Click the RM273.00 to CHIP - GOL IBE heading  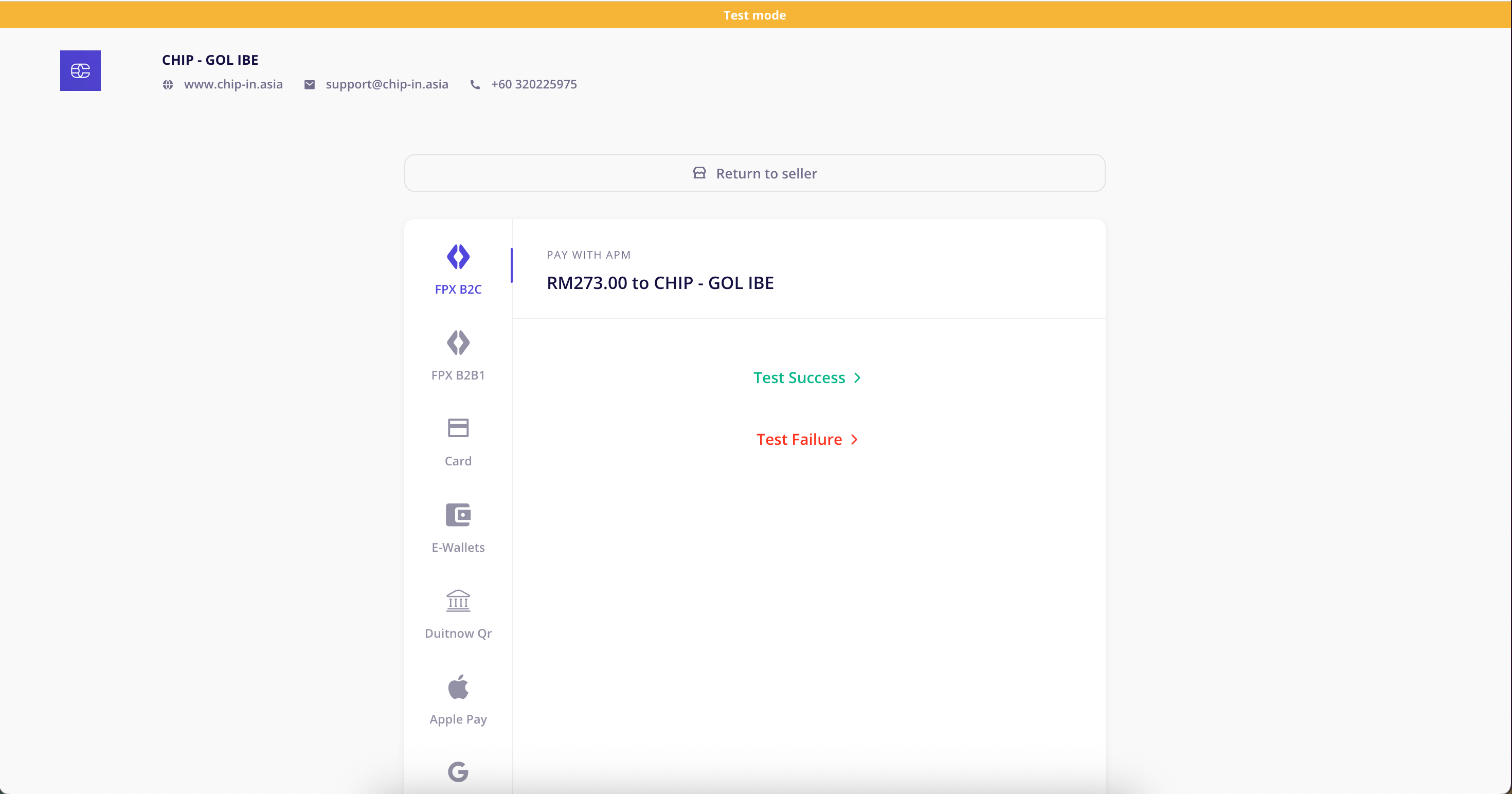click(660, 283)
